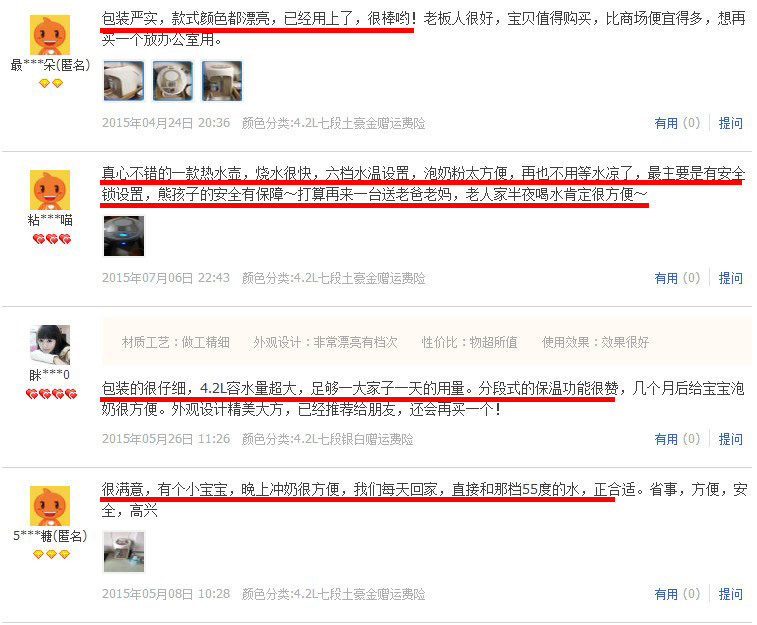
Task: Click yellow diamond rank badge under 最***朵
Action: pyautogui.click(x=51, y=83)
